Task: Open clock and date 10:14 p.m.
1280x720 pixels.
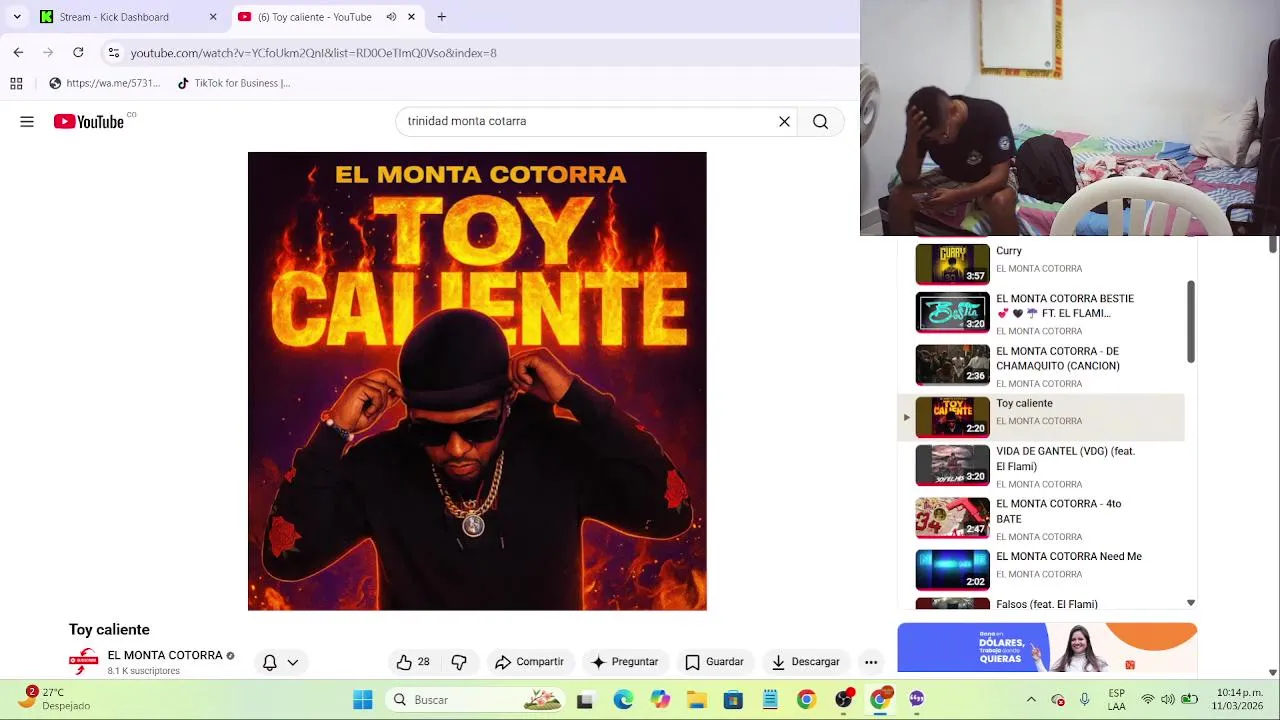Action: click(x=1239, y=699)
